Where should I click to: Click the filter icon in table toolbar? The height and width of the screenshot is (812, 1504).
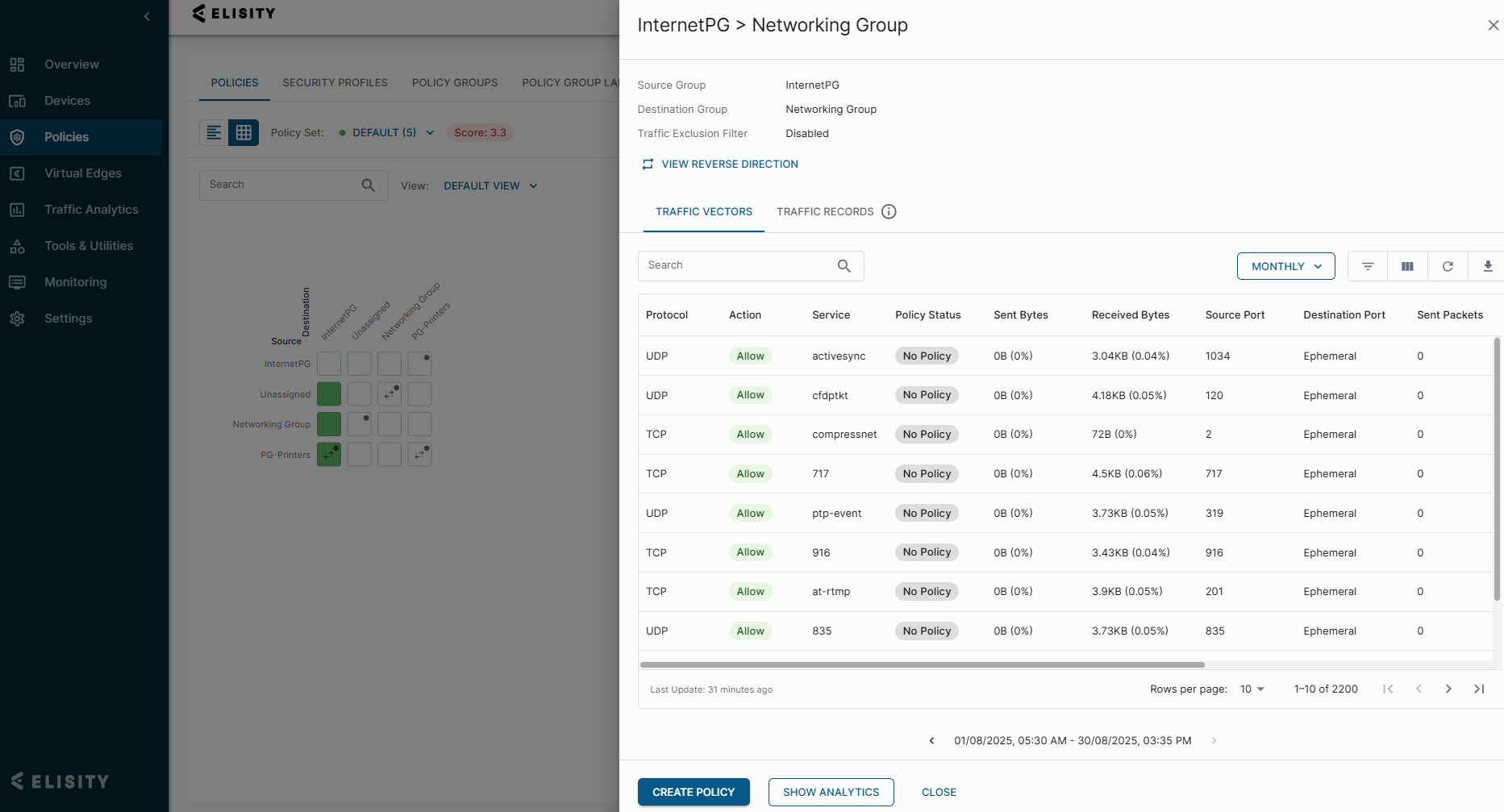tap(1368, 266)
